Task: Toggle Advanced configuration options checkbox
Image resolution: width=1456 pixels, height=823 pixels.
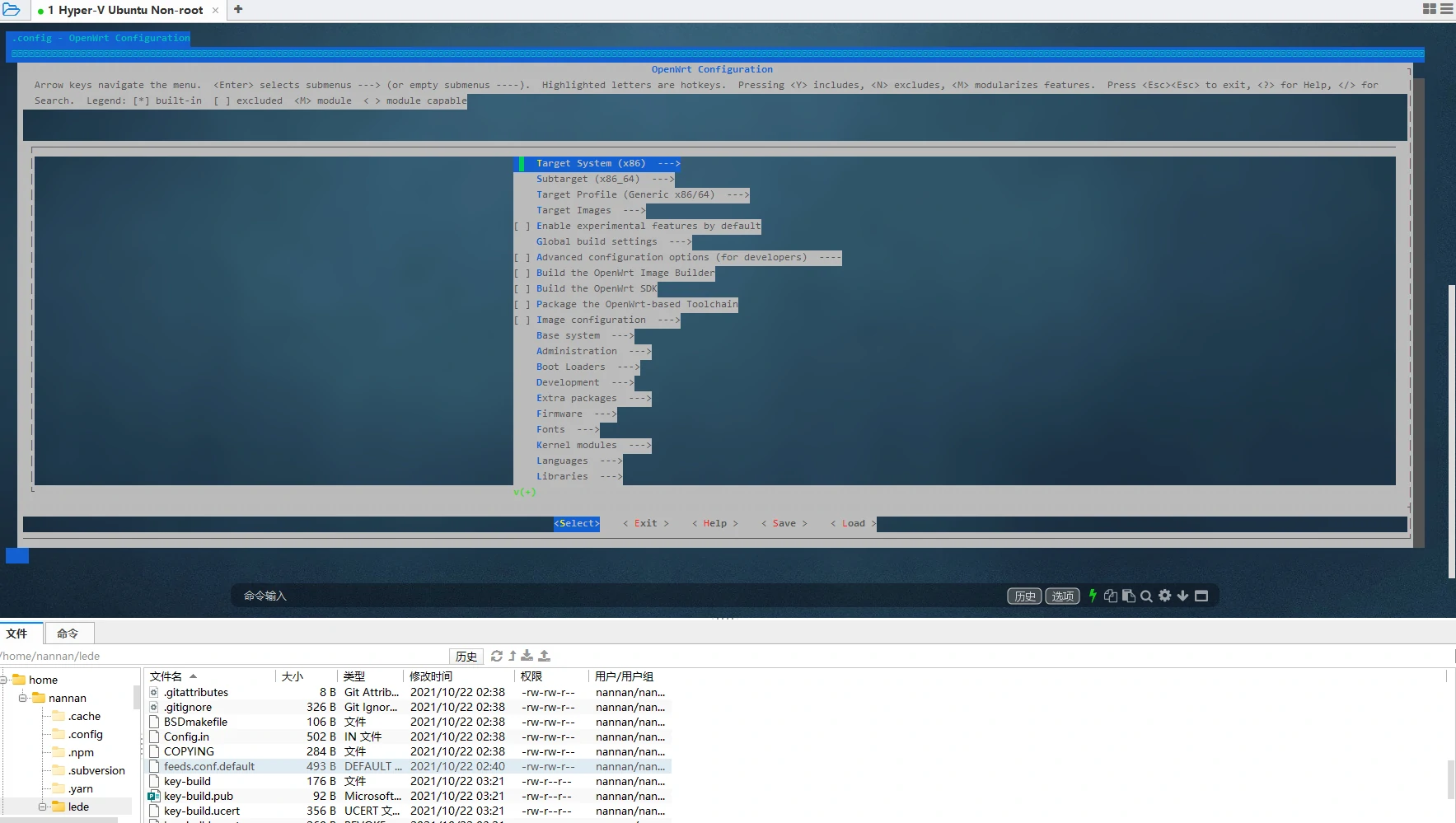Action: (522, 257)
